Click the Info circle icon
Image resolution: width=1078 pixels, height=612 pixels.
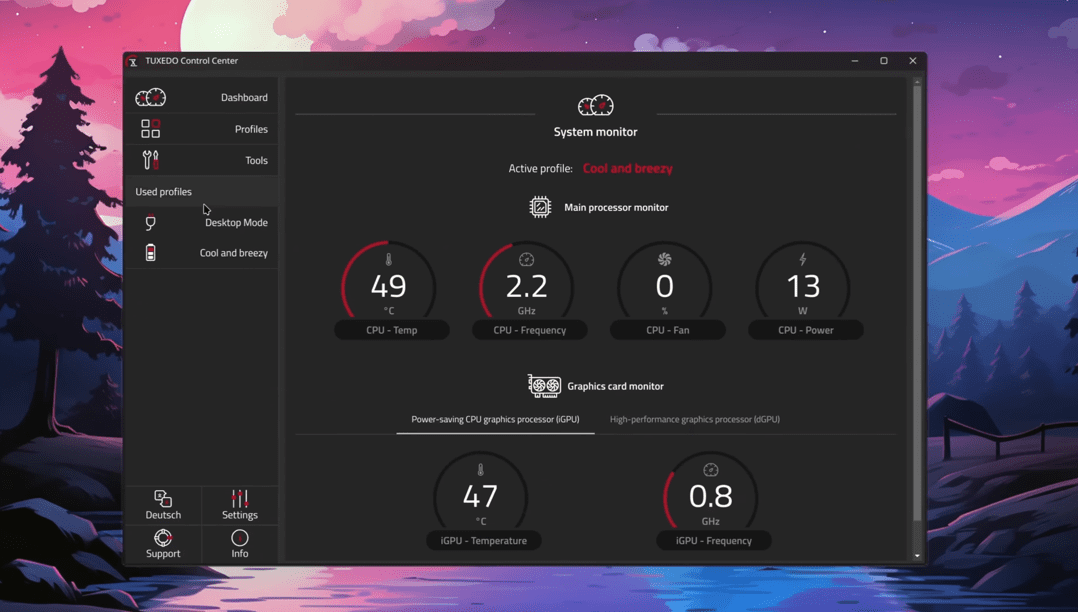click(240, 538)
